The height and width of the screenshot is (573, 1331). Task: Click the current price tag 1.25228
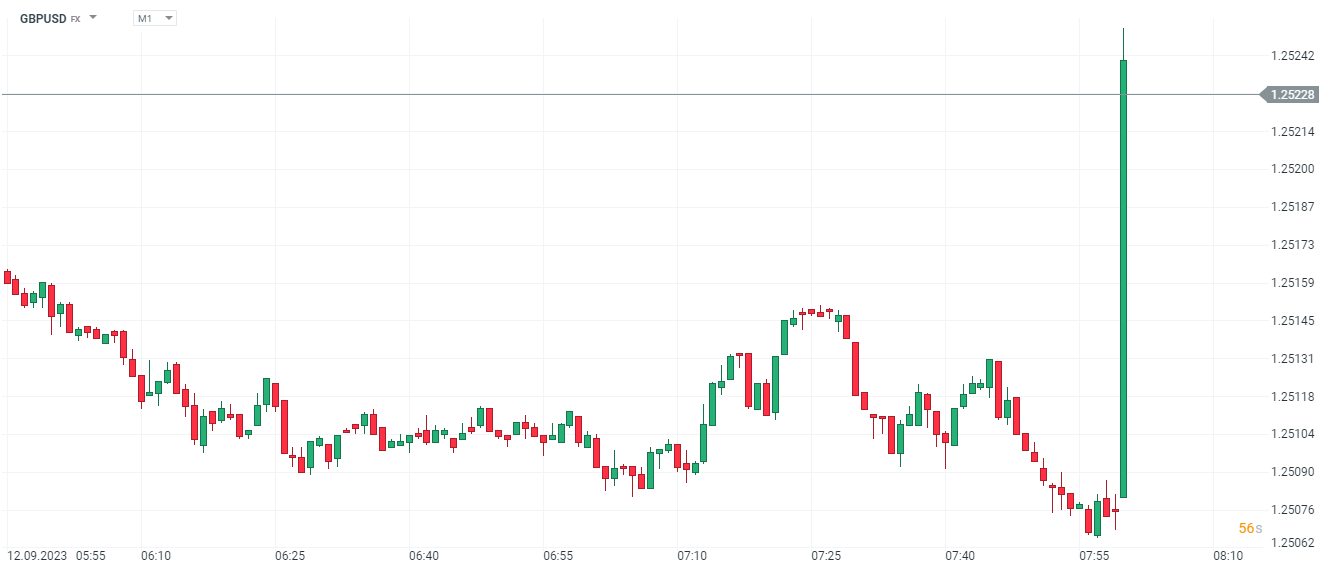pyautogui.click(x=1292, y=95)
